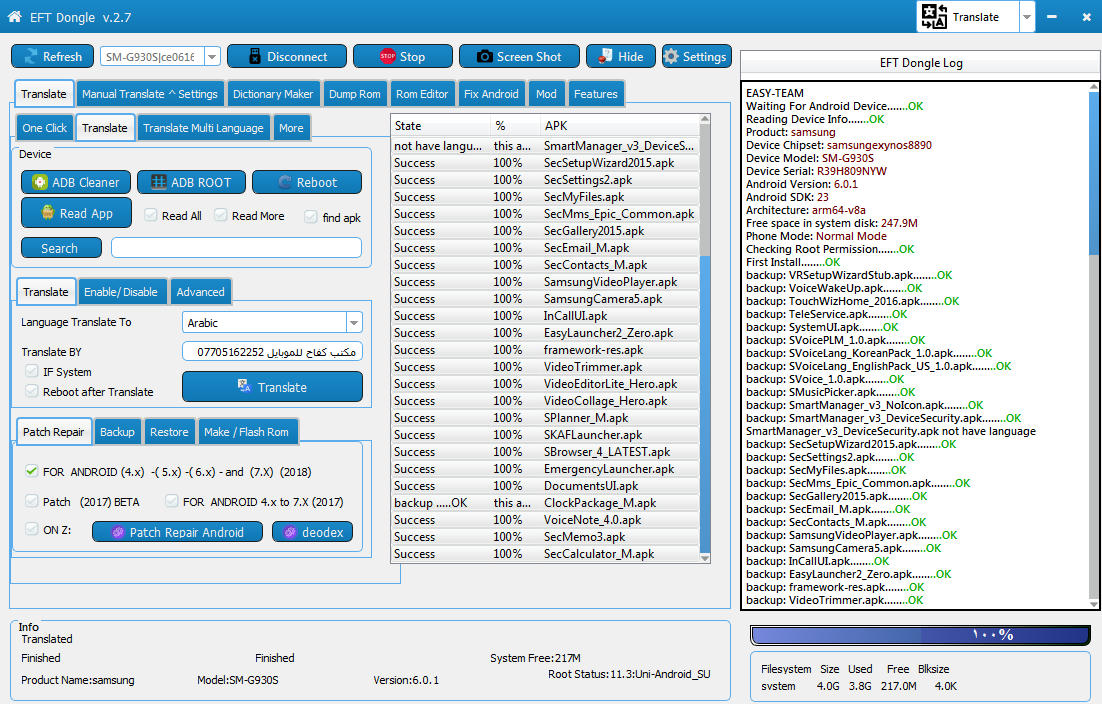The width and height of the screenshot is (1102, 704).
Task: Click the SmartManager_v3_DeviceS... row
Action: (x=545, y=145)
